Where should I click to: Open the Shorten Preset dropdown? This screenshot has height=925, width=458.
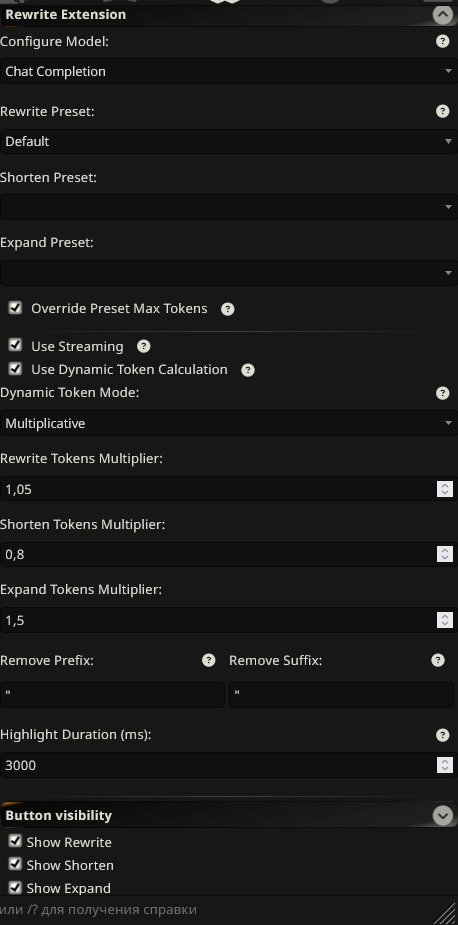(229, 207)
